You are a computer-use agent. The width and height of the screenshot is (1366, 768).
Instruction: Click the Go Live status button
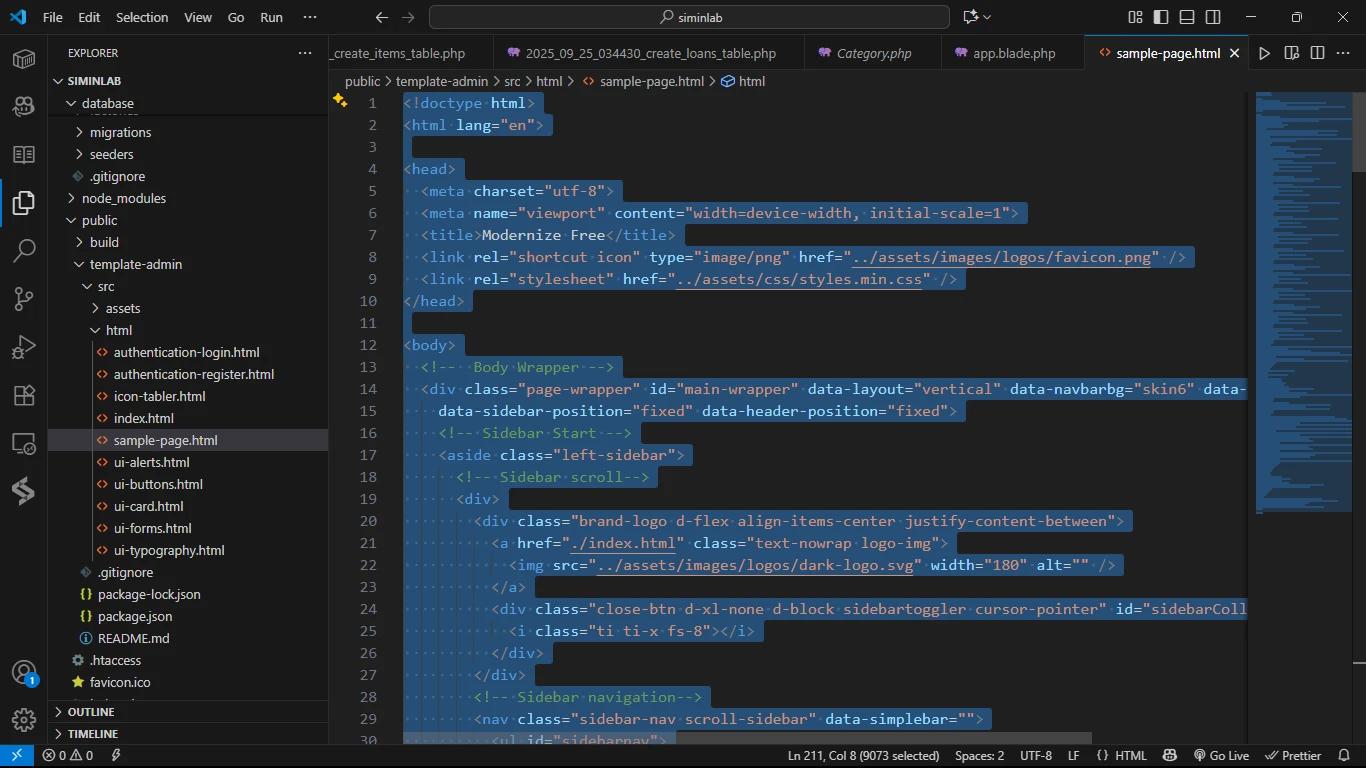[x=1221, y=756]
